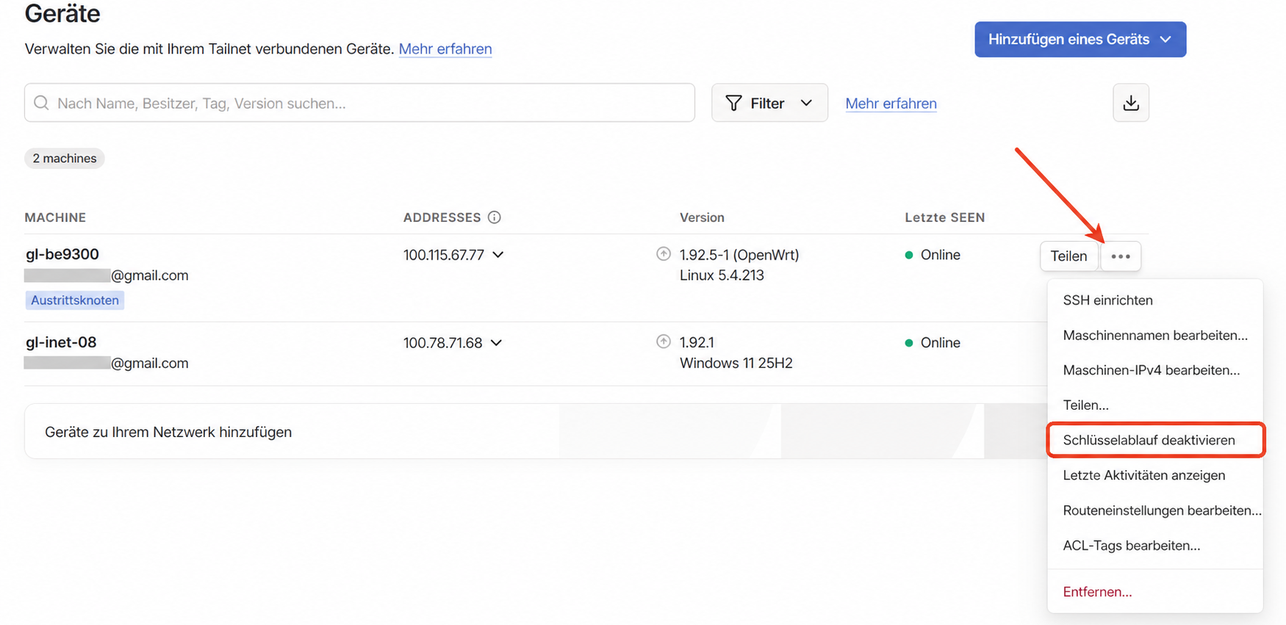Expand address dropdown for 100.115.67.77
This screenshot has height=625, width=1286.
click(x=498, y=255)
